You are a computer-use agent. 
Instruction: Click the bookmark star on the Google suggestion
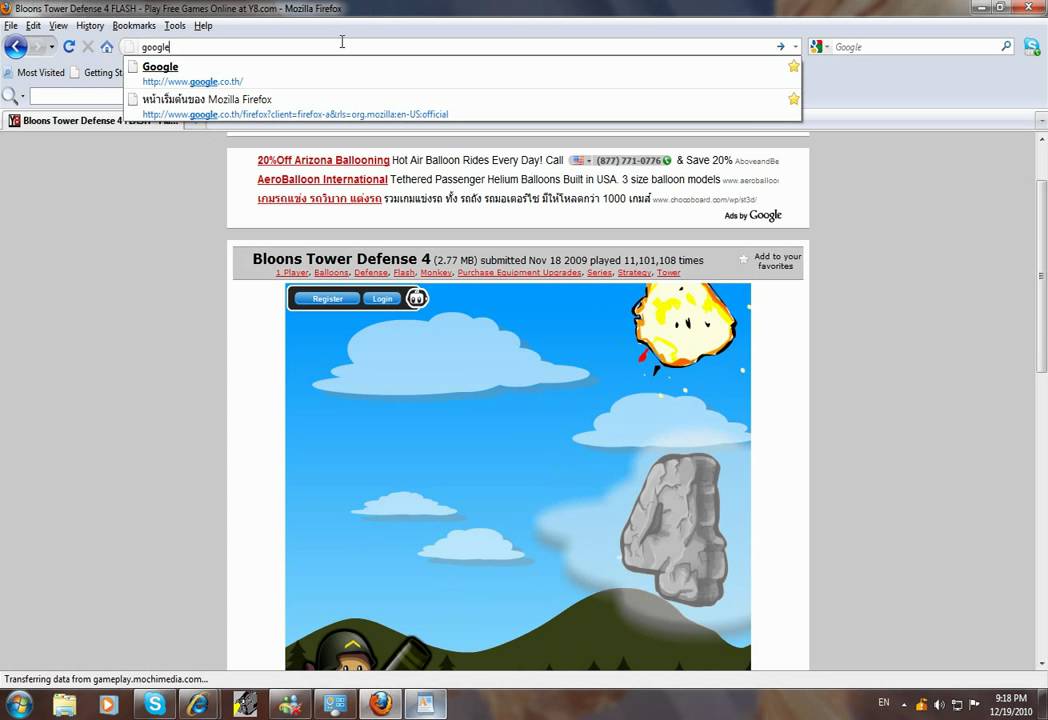click(x=793, y=66)
